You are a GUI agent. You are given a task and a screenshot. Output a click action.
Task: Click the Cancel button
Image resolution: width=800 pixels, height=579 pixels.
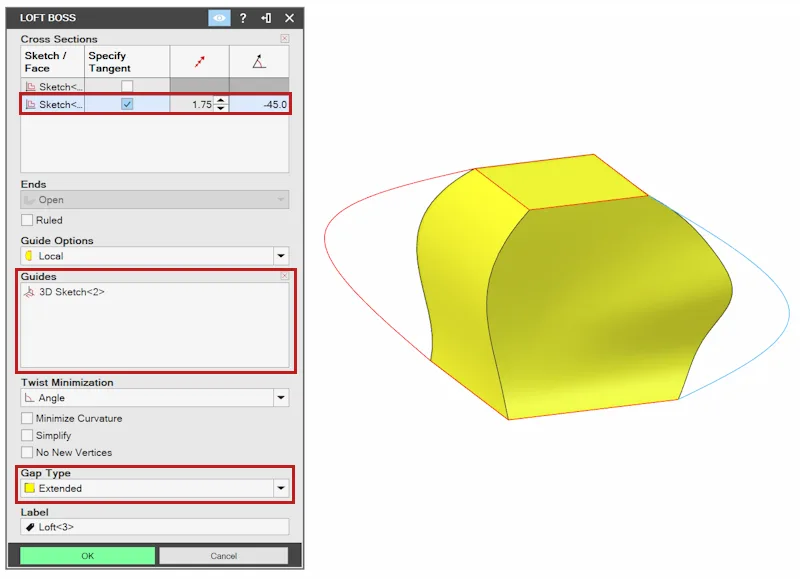point(223,556)
